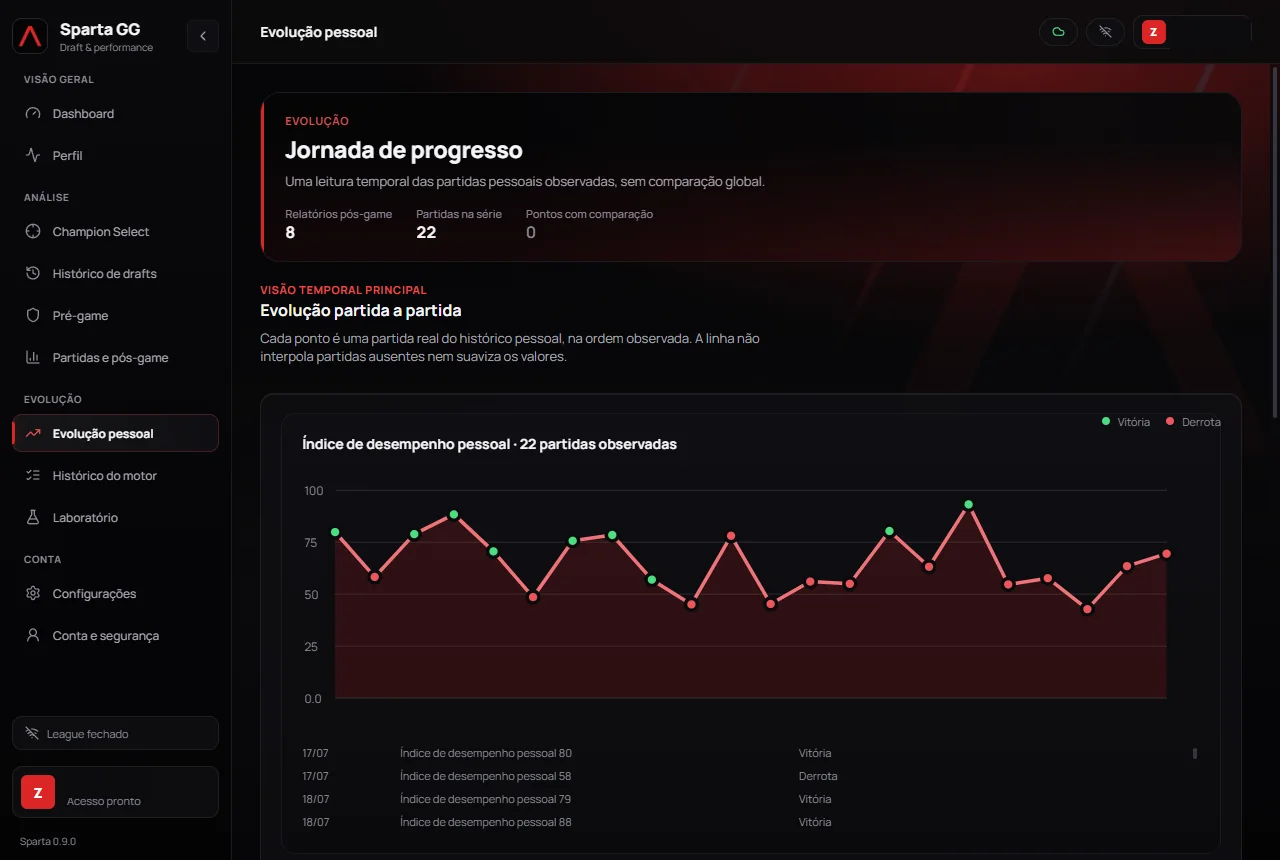The width and height of the screenshot is (1280, 860).
Task: Click 'Partidas na série' value 22
Action: [426, 232]
